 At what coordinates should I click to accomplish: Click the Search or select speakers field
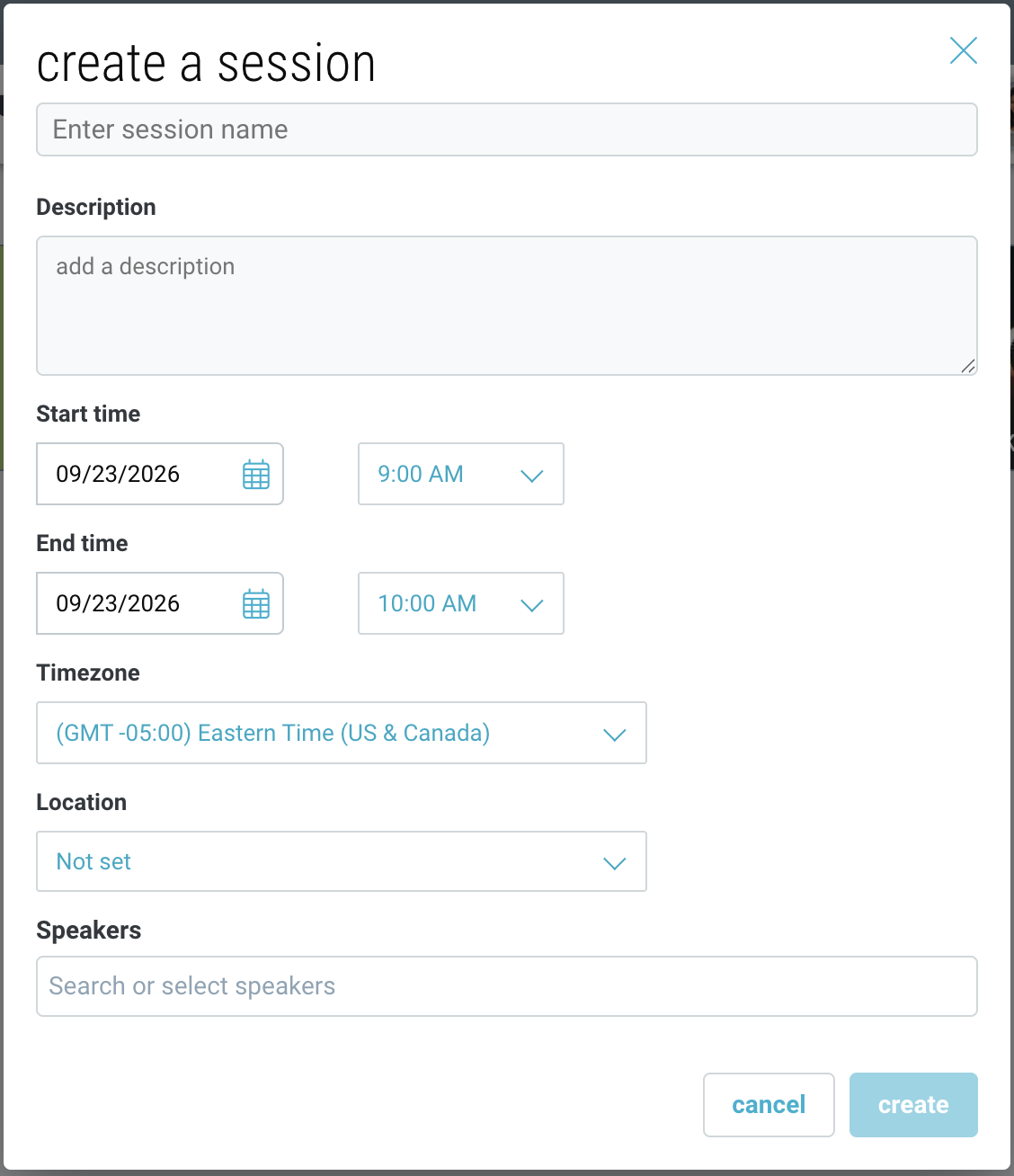point(507,986)
